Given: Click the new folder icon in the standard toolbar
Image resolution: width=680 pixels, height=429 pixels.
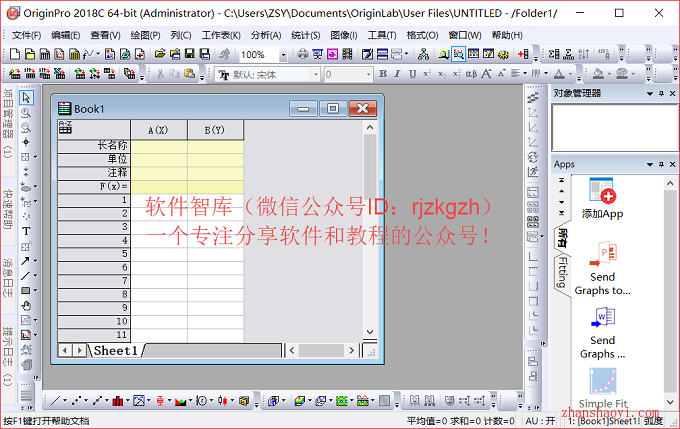Looking at the screenshot, I should 30,54.
